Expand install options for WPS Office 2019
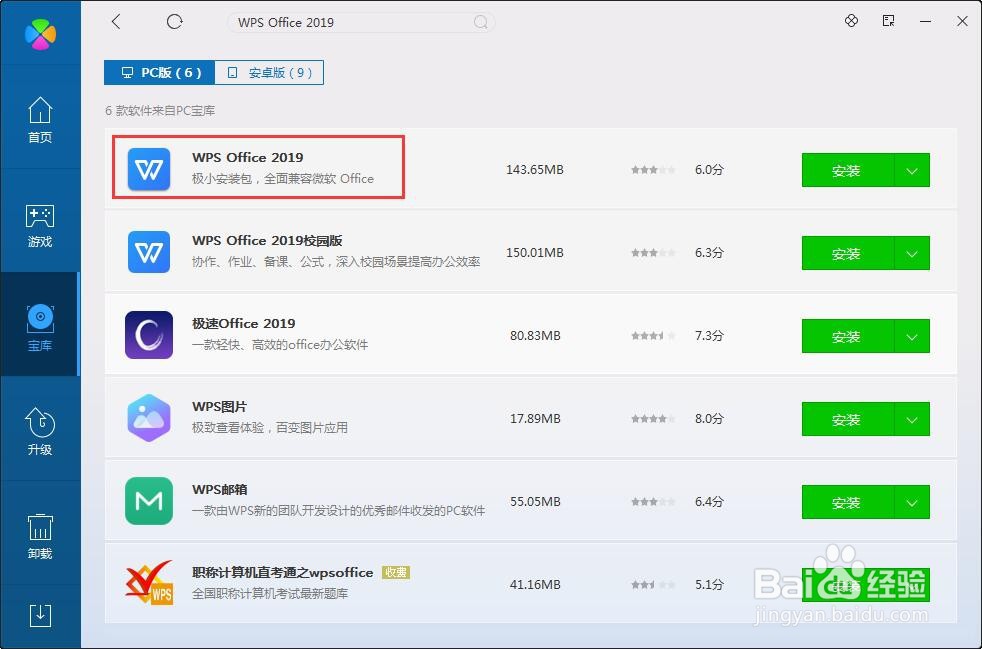 [912, 170]
